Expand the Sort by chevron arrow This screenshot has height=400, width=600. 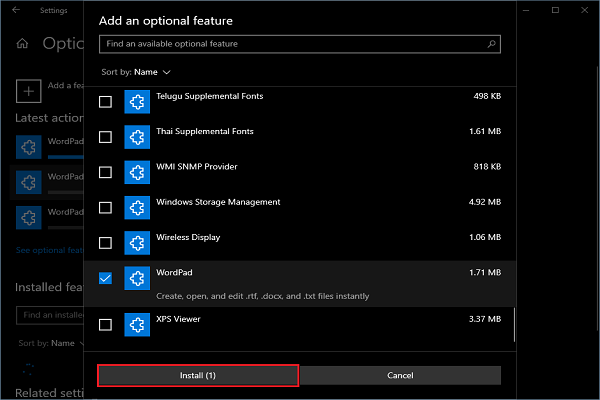point(166,72)
